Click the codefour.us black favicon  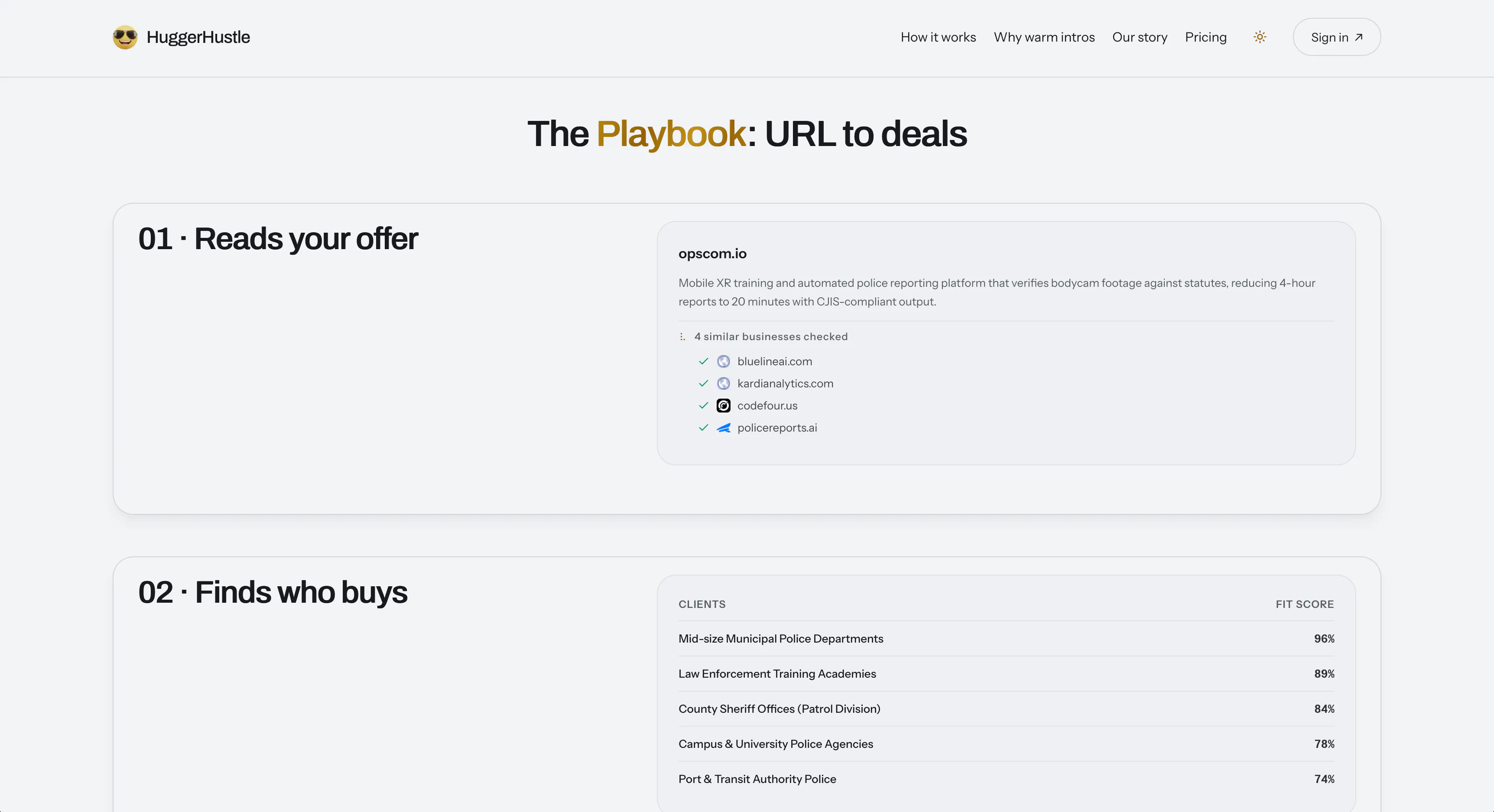click(723, 406)
